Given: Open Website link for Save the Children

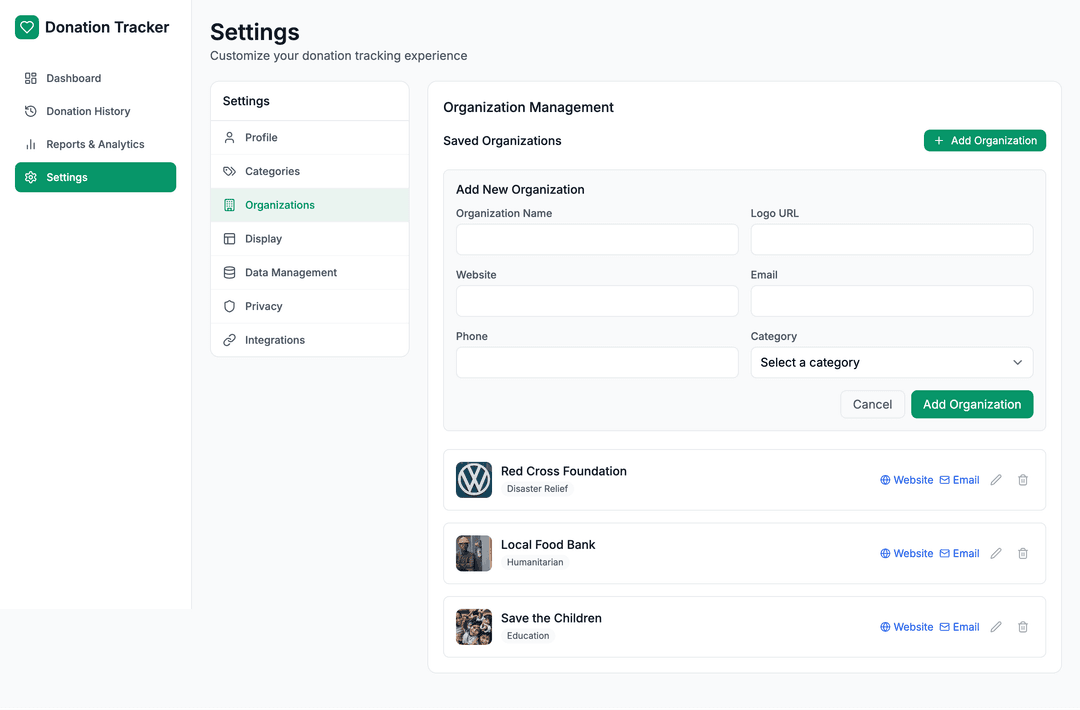Looking at the screenshot, I should click(906, 627).
